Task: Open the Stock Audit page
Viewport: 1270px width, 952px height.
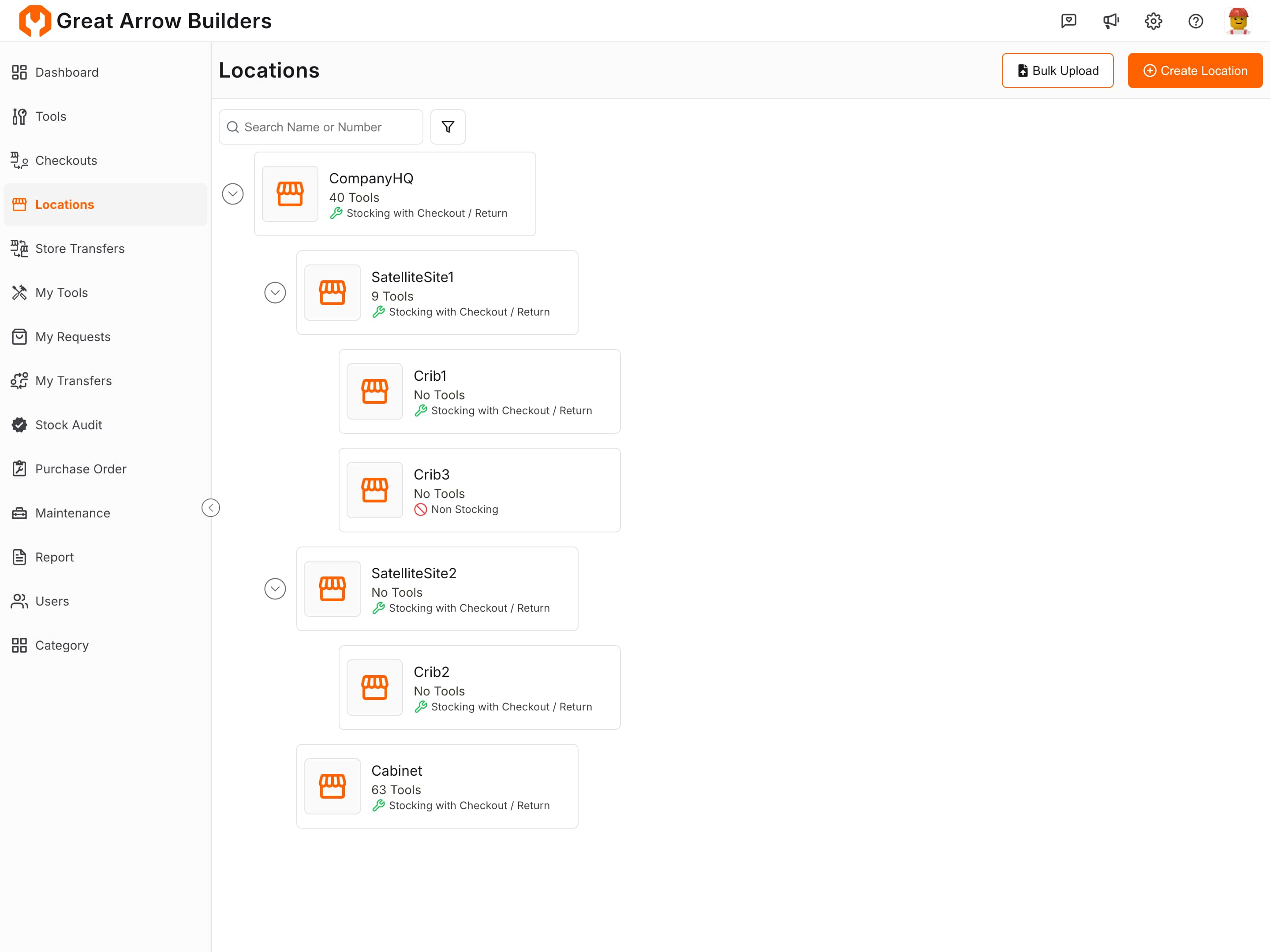Action: pos(68,424)
